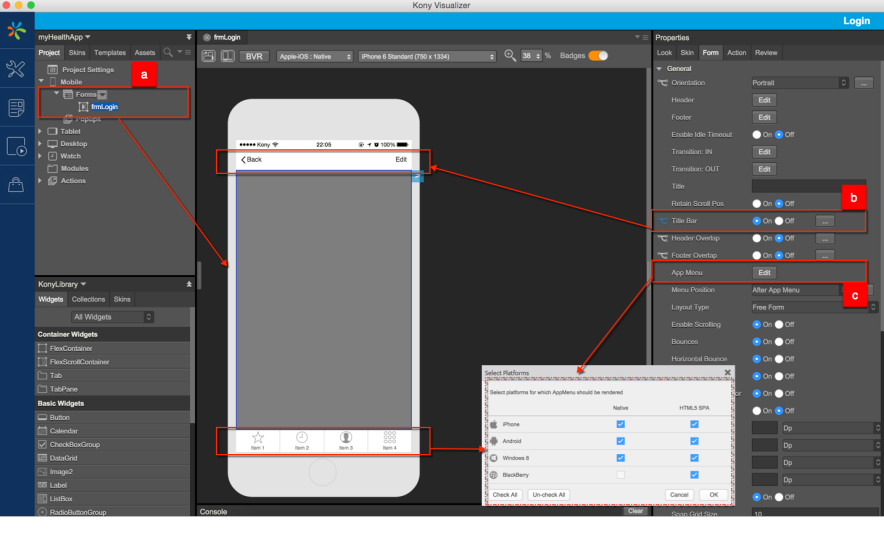
Task: Click the Header Overlap fork icon
Action: pyautogui.click(x=662, y=238)
